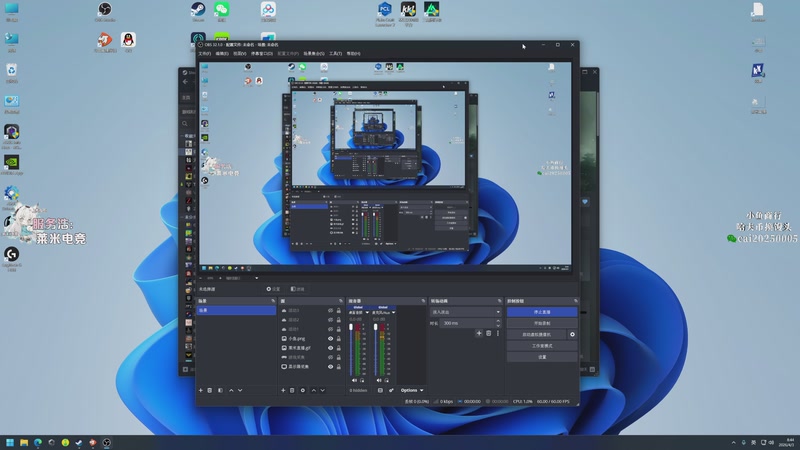
Task: Click the virtual camera settings gear
Action: [572, 334]
